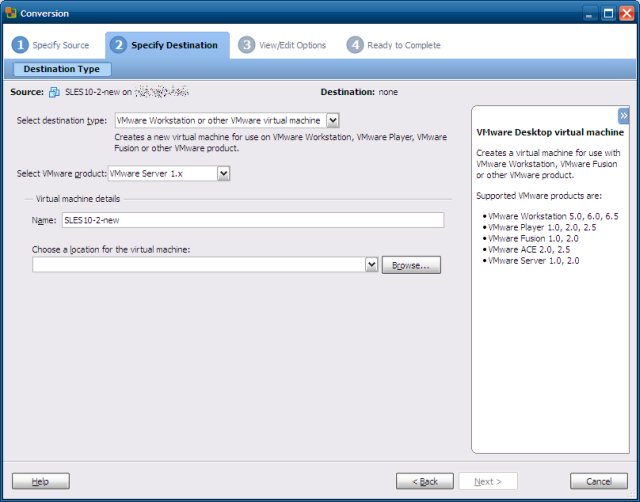Open the destination type dropdown arrow

pyautogui.click(x=333, y=120)
